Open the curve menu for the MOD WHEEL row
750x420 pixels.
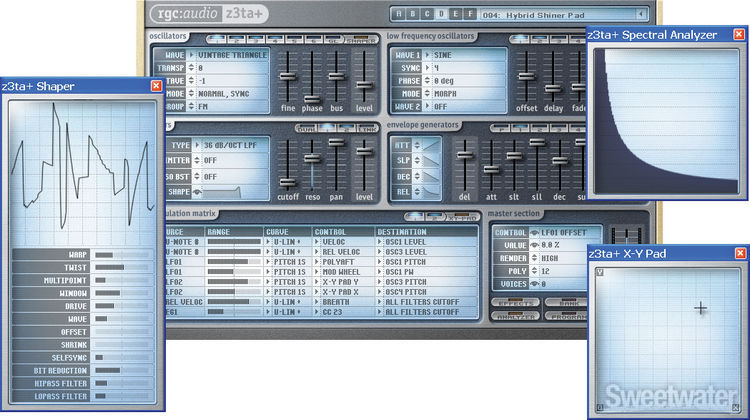[268, 272]
